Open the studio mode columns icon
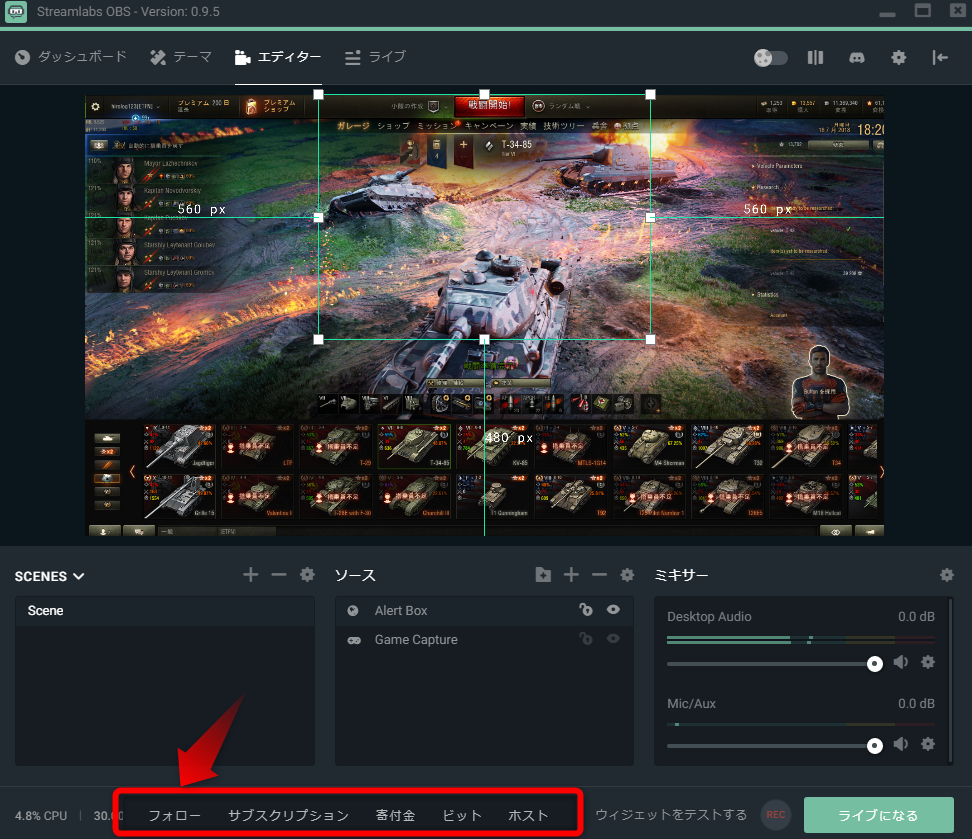The image size is (972, 839). tap(815, 58)
